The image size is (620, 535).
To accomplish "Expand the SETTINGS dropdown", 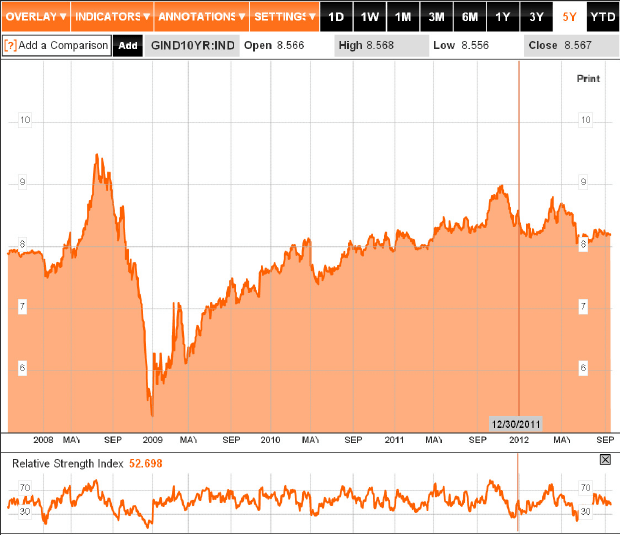I will (284, 17).
